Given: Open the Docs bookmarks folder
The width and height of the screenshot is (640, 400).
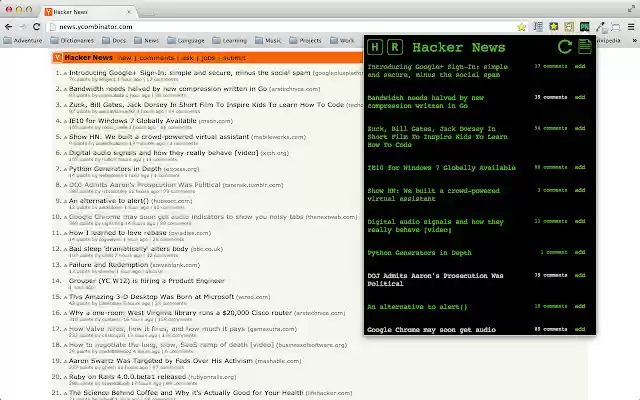Looking at the screenshot, I should pyautogui.click(x=114, y=40).
